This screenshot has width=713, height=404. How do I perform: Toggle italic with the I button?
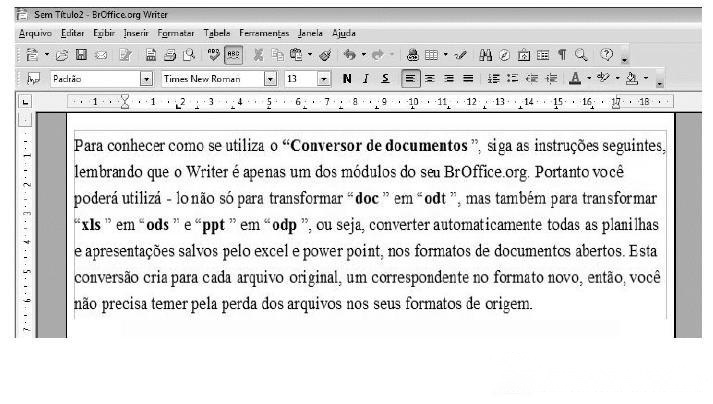[366, 79]
